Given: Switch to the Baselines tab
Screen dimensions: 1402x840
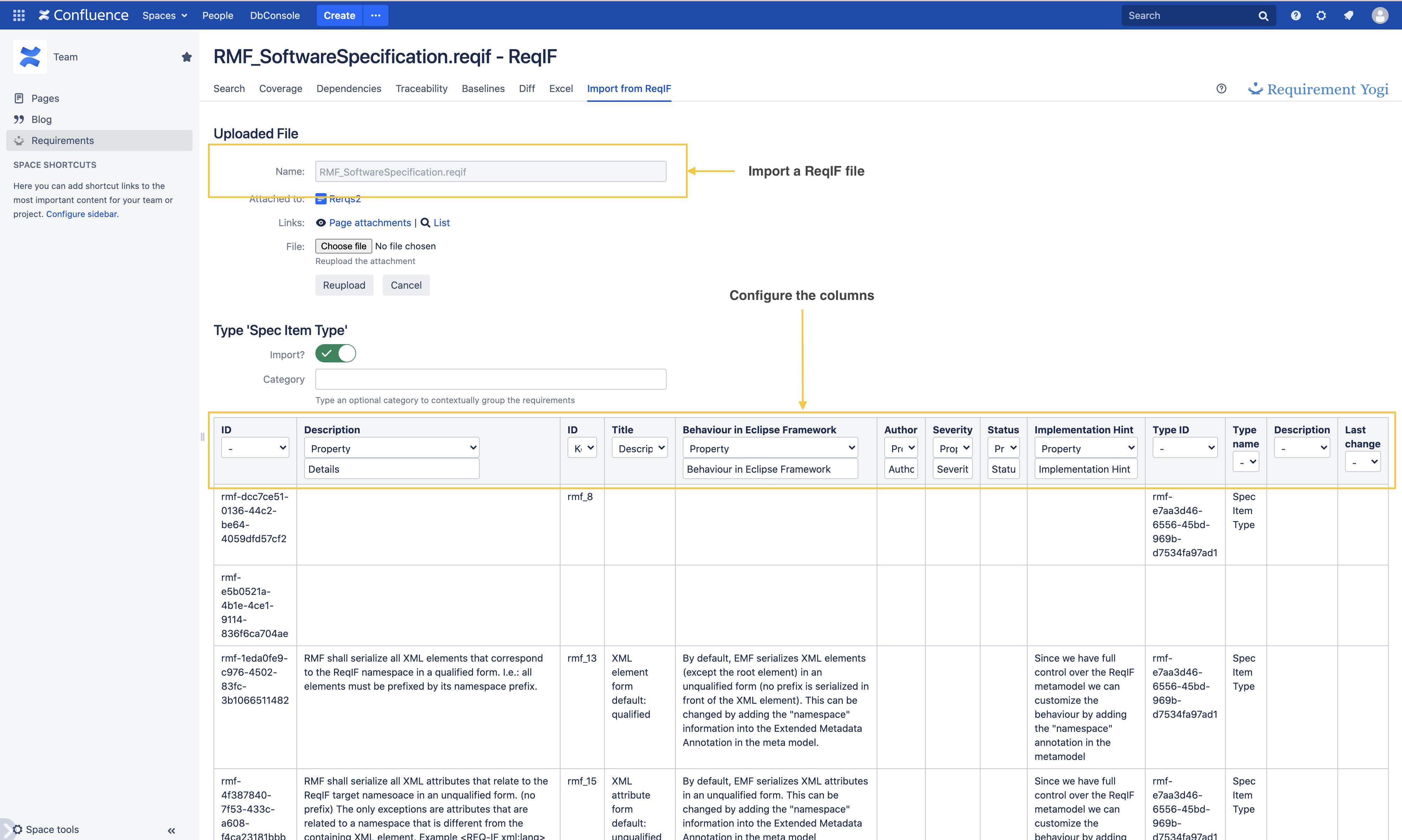Looking at the screenshot, I should (483, 88).
